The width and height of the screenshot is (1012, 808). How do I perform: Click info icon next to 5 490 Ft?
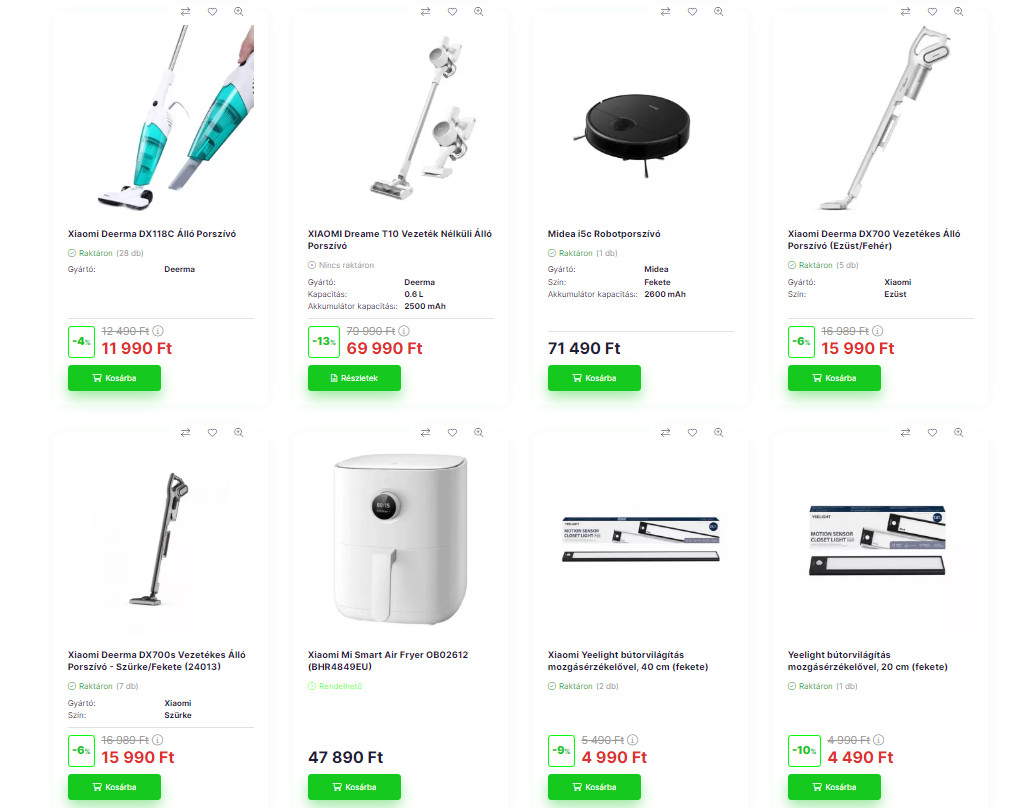pyautogui.click(x=632, y=740)
